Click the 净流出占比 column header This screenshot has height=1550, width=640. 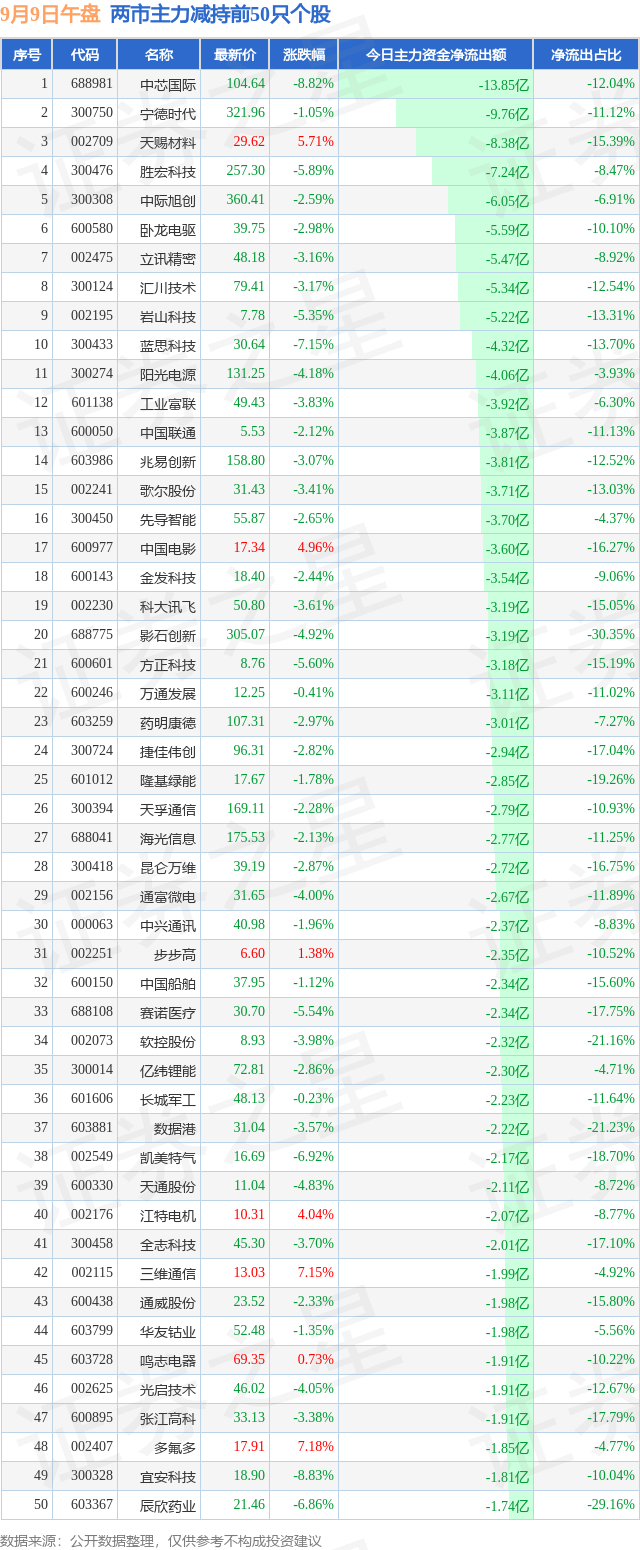point(586,55)
